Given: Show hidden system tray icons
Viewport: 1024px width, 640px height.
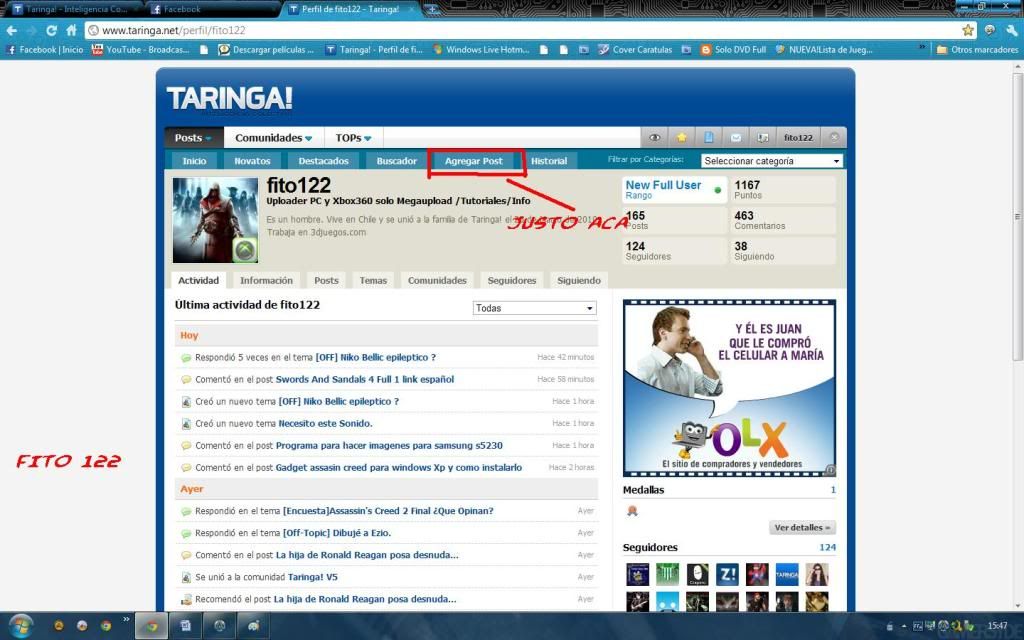Looking at the screenshot, I should click(904, 626).
